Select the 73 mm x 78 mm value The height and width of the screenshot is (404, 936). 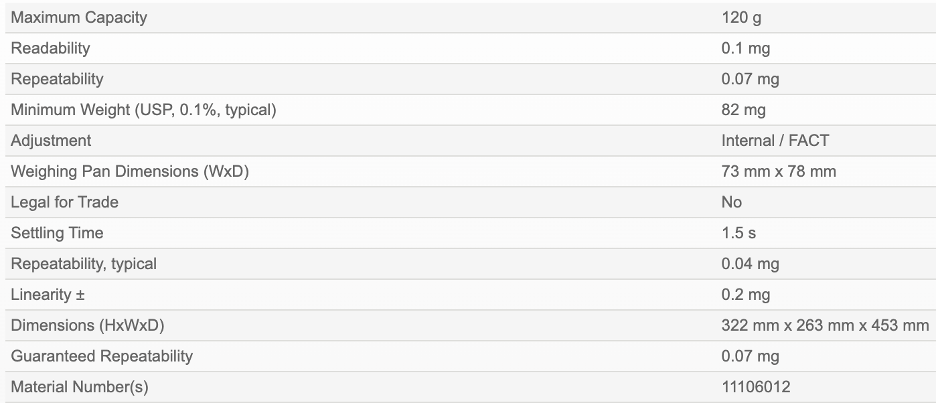[x=778, y=172]
